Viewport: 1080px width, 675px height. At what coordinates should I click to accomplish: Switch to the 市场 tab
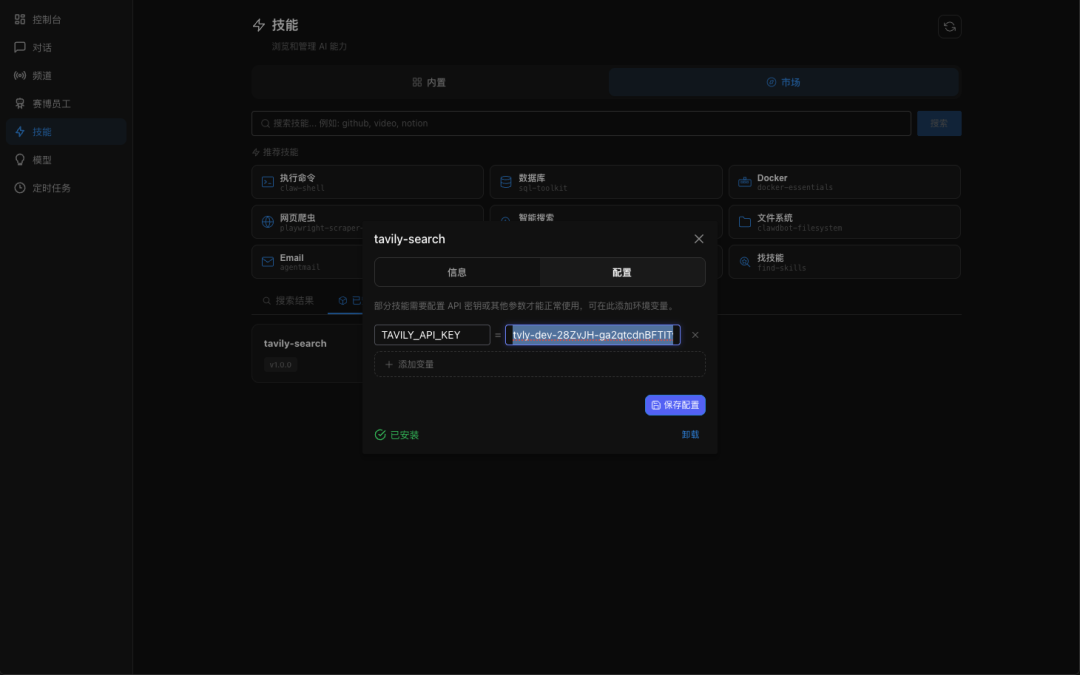[784, 83]
